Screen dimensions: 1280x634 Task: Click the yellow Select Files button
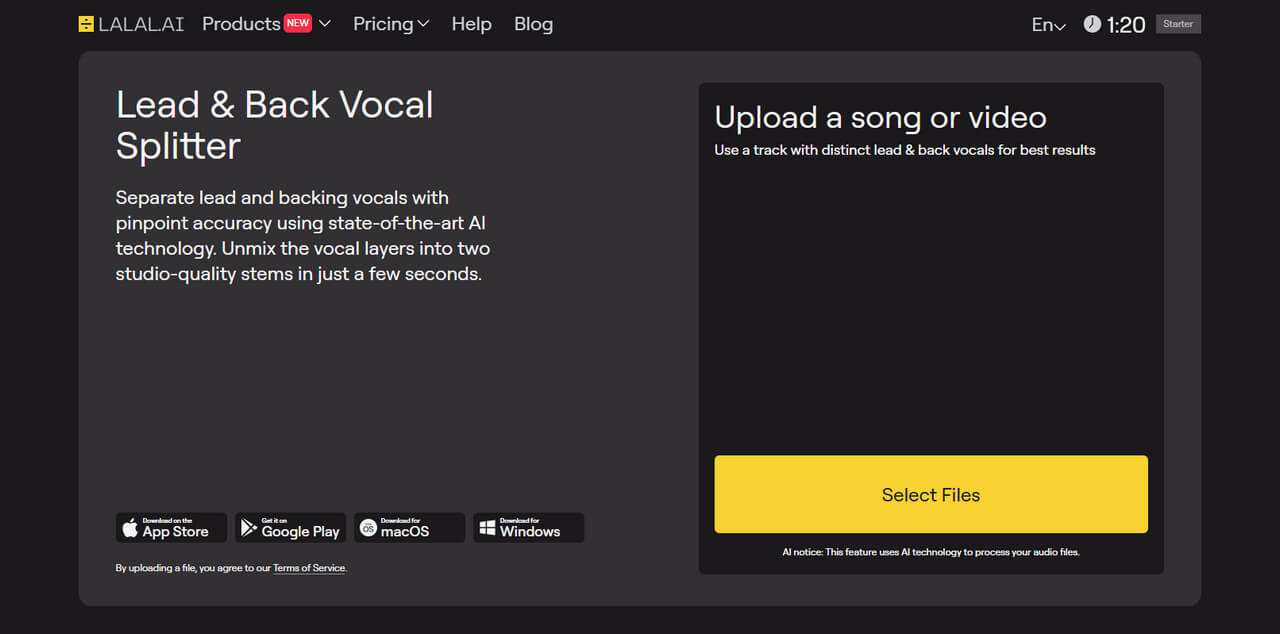(x=931, y=494)
